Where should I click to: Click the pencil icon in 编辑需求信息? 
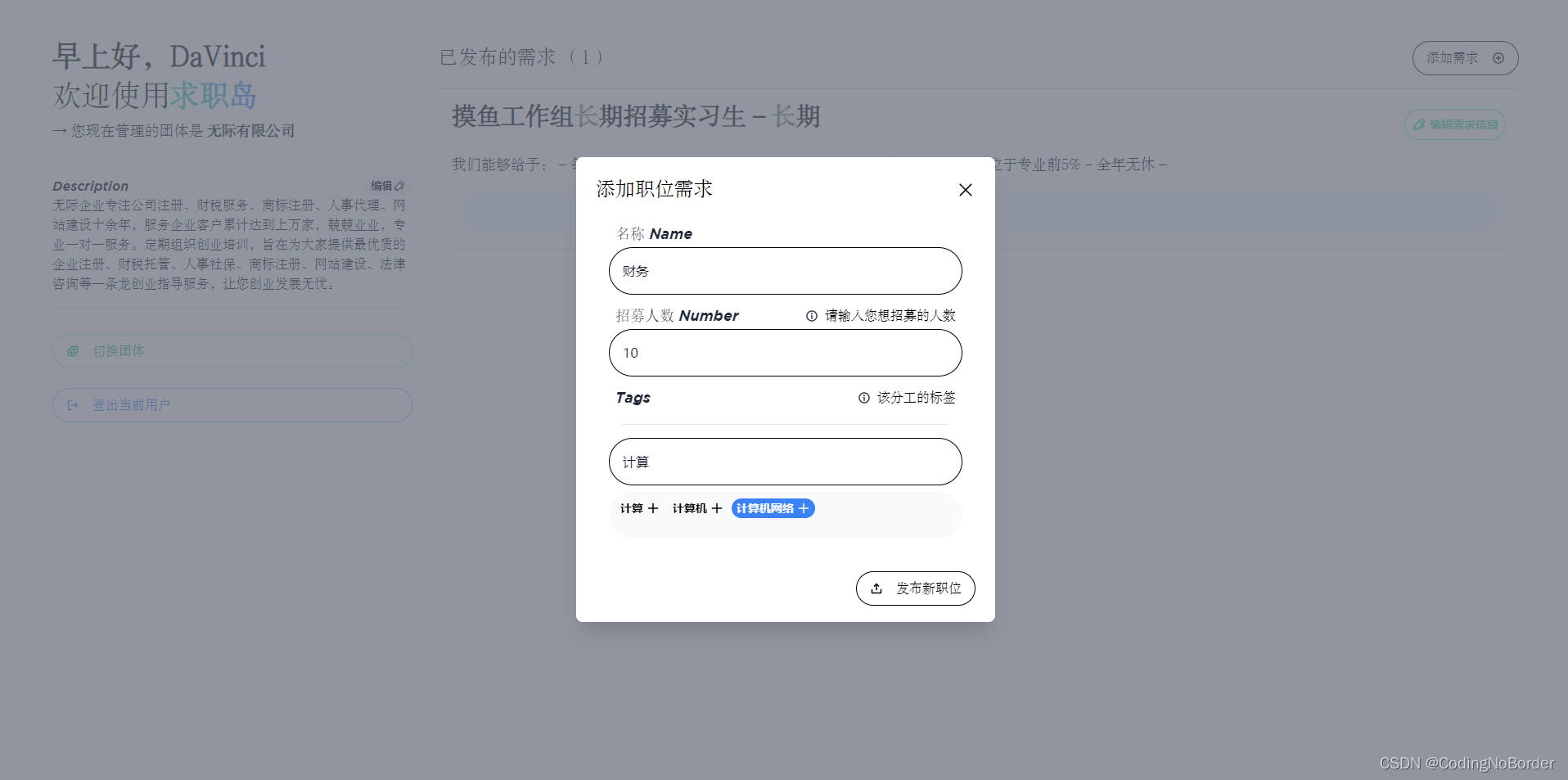coord(1419,124)
